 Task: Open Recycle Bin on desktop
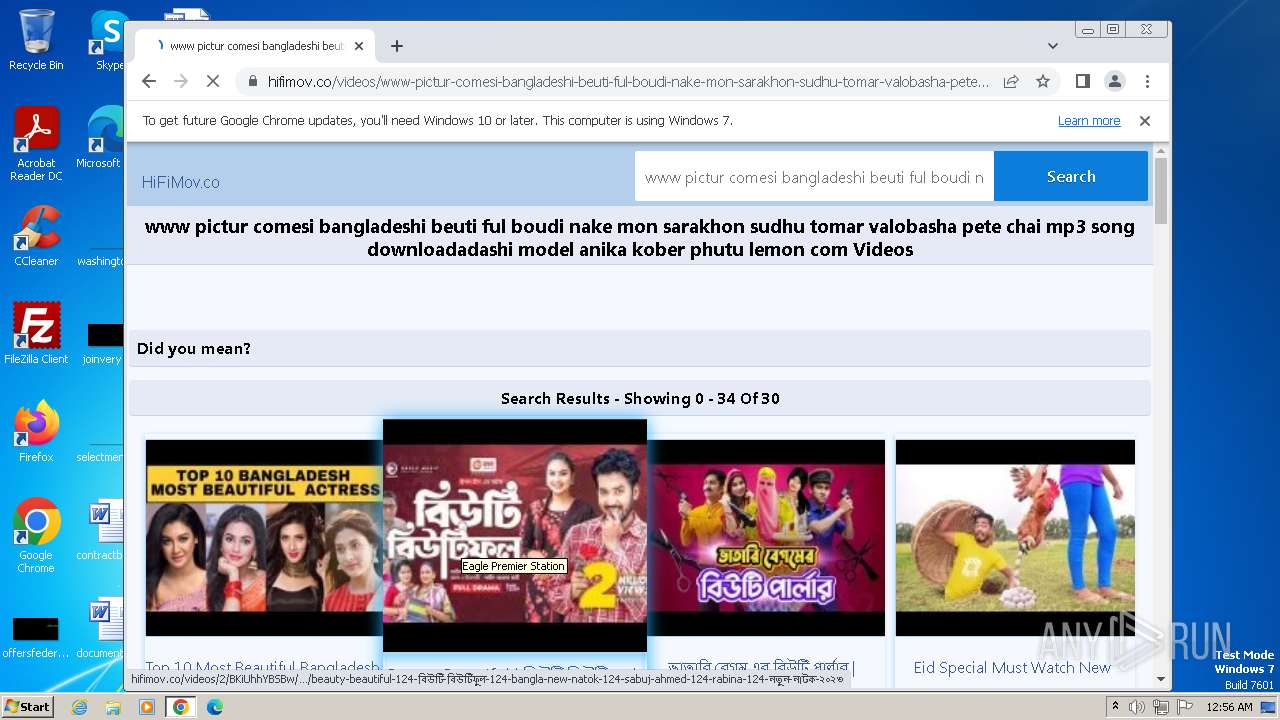coord(36,40)
